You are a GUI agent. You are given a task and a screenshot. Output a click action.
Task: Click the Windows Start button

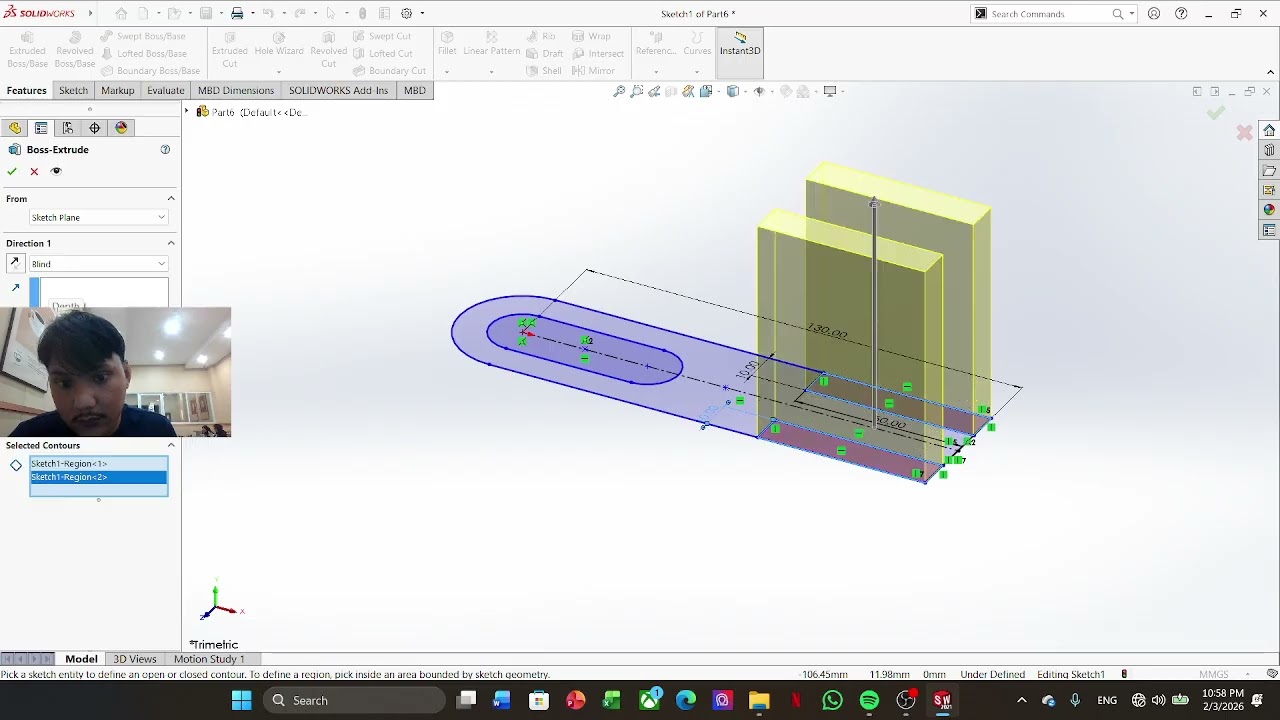click(242, 701)
